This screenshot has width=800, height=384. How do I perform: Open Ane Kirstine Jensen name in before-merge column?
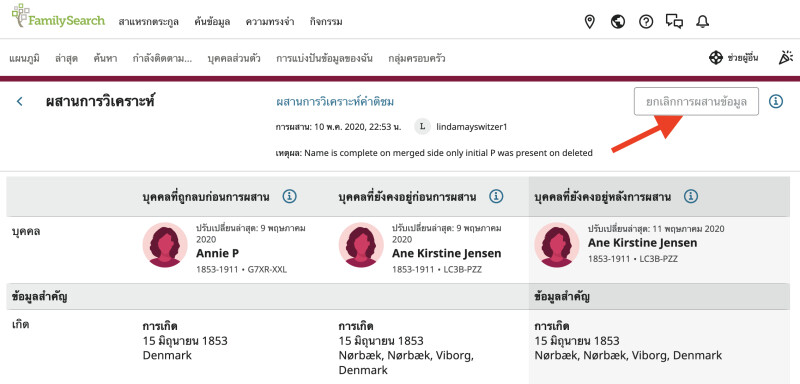pos(447,253)
